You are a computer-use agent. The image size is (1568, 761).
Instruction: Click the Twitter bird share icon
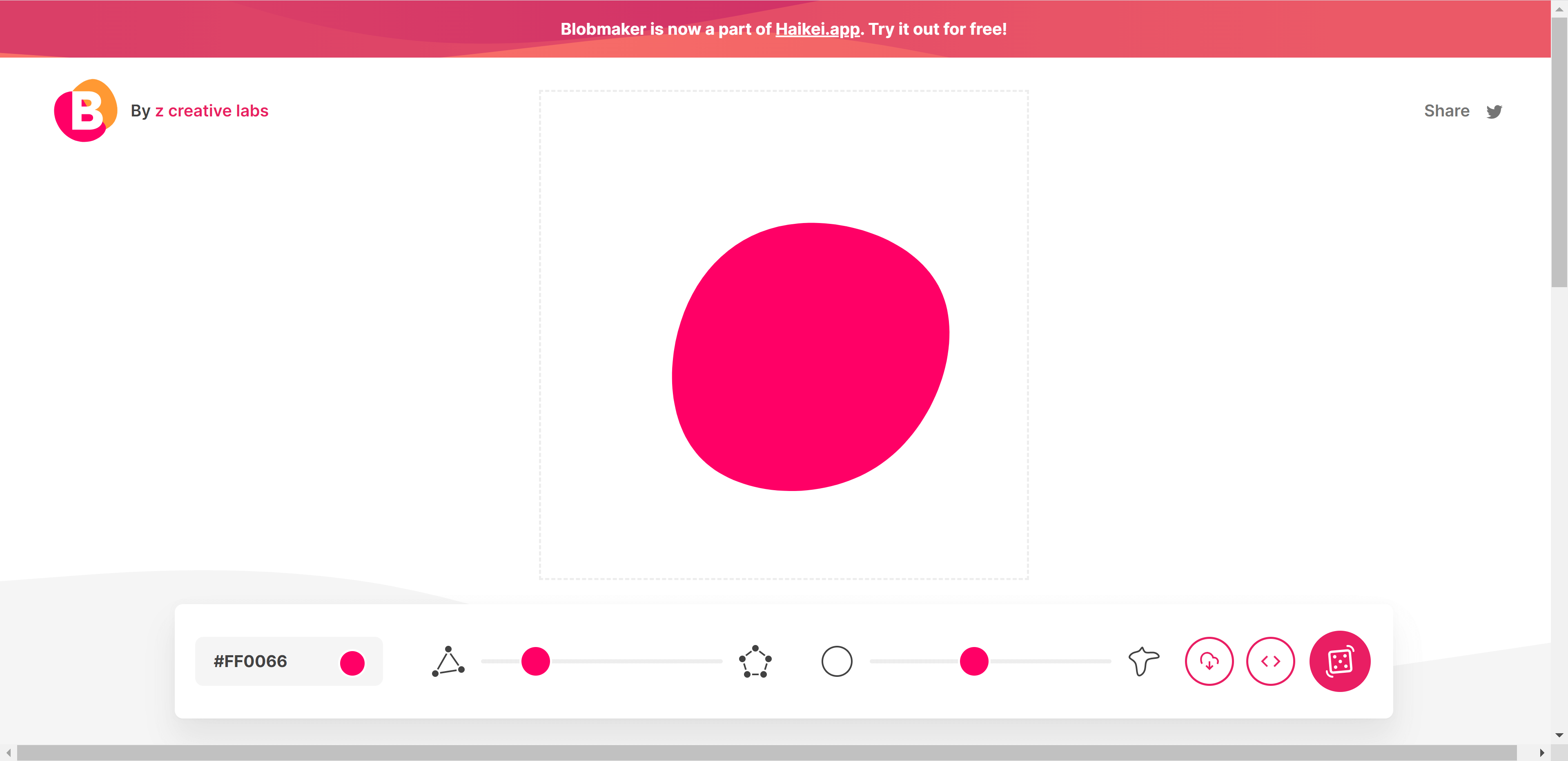[1494, 112]
